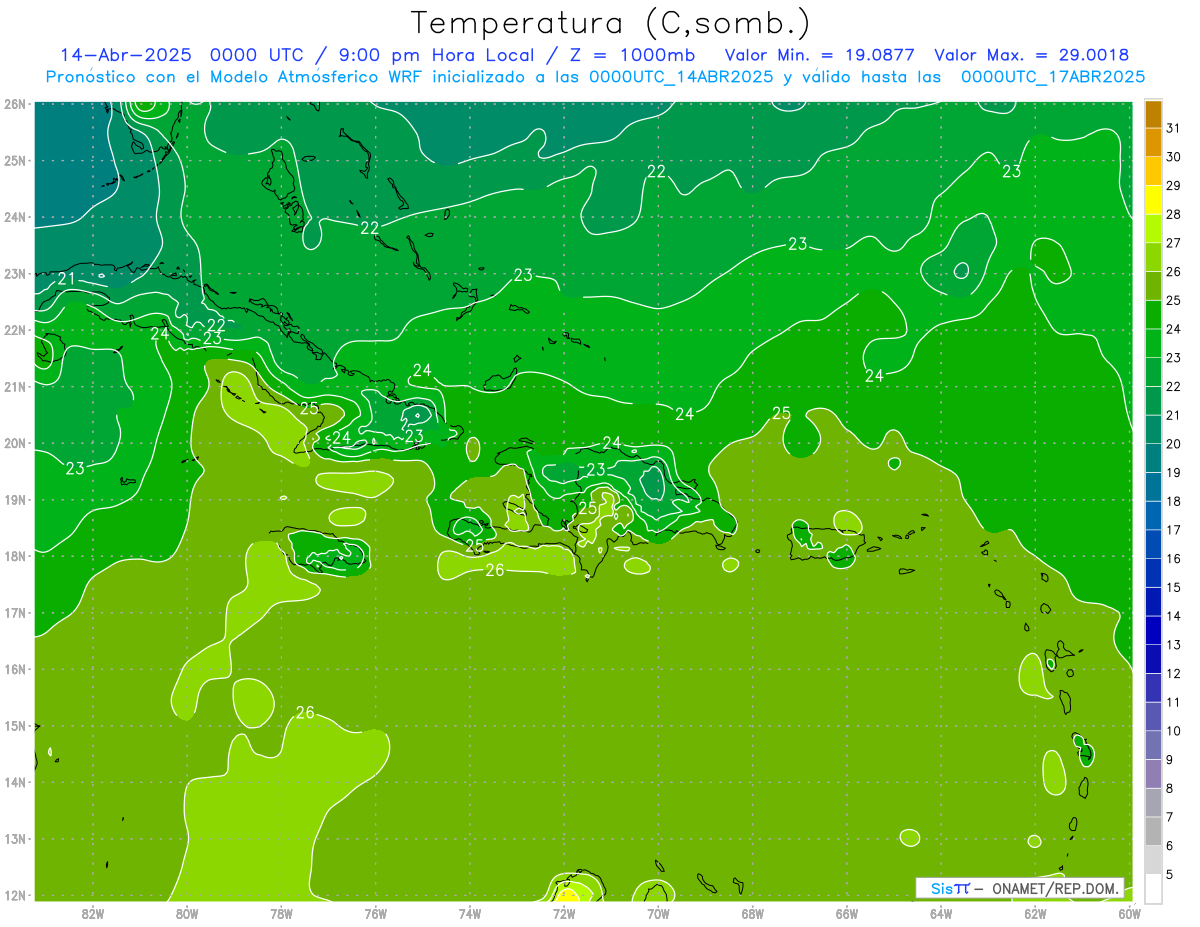Viewport: 1200px width, 927px height.
Task: Click 'Valor Min. = 19.0877' text
Action: tap(820, 55)
